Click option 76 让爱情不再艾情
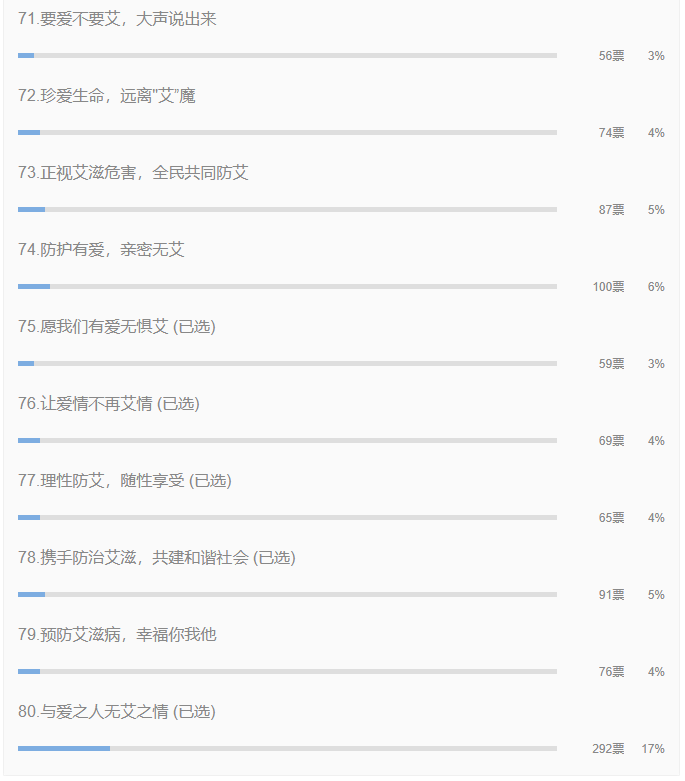685x781 pixels. [109, 403]
